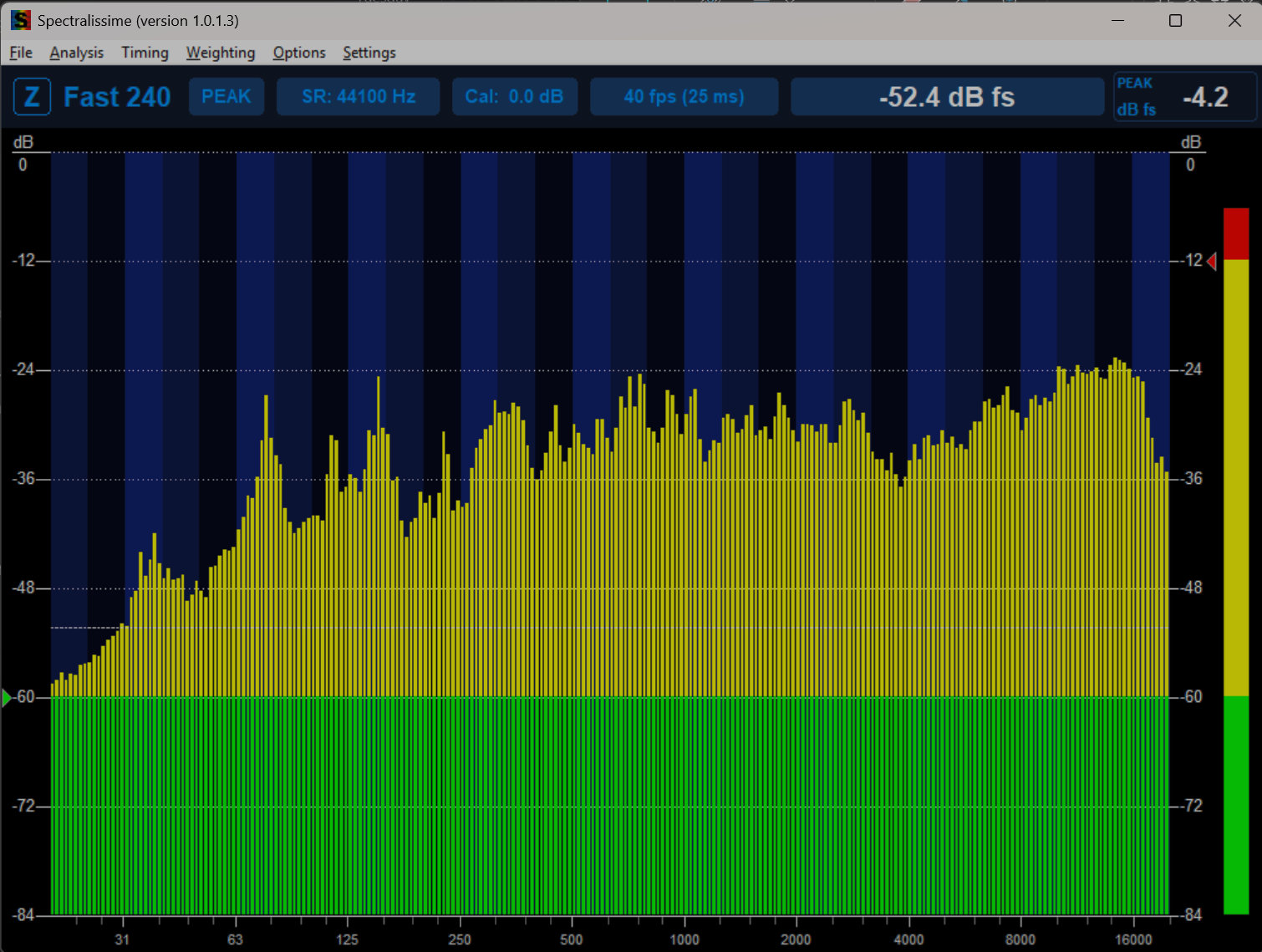Click the 16000 Hz frequency axis label
The width and height of the screenshot is (1262, 952).
1133,939
